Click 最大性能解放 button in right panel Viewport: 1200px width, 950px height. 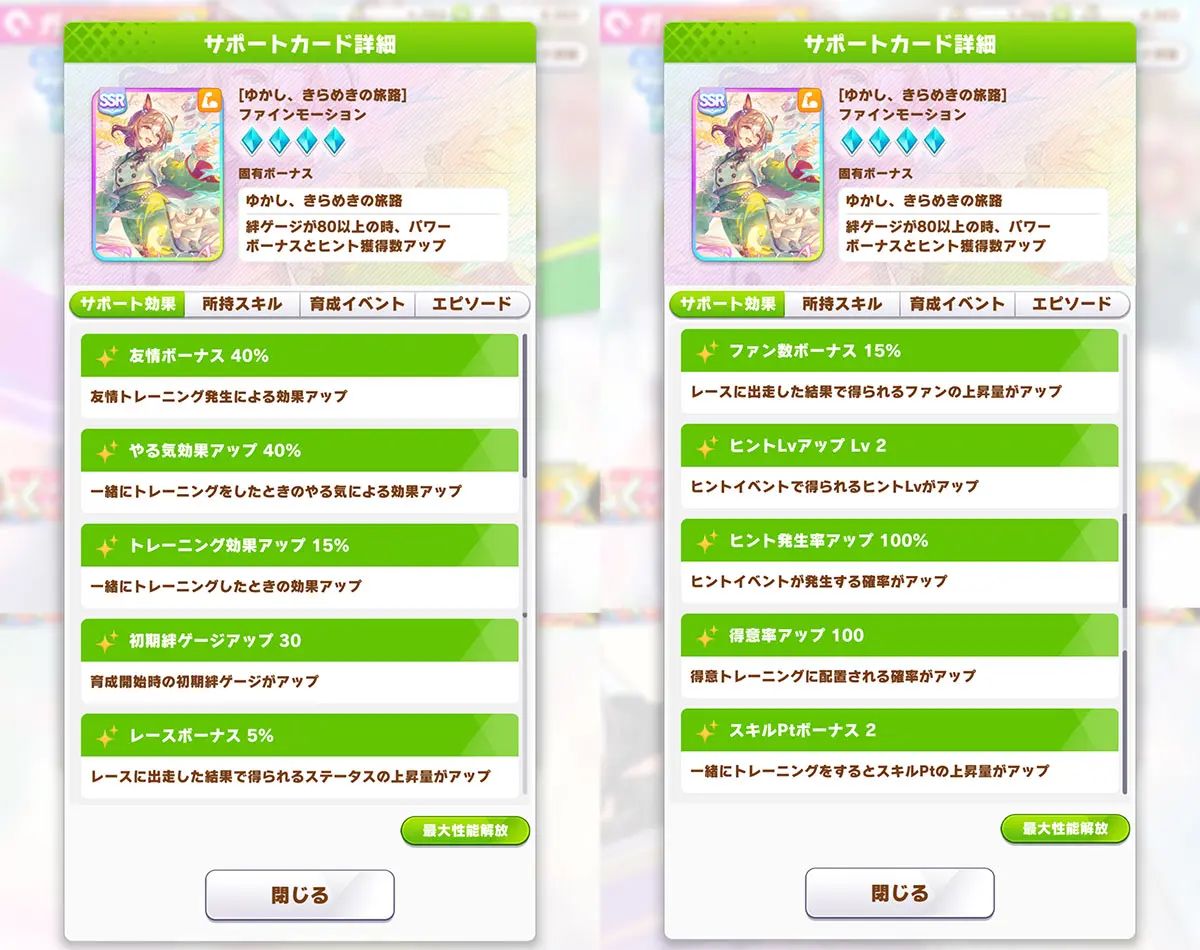(1065, 828)
